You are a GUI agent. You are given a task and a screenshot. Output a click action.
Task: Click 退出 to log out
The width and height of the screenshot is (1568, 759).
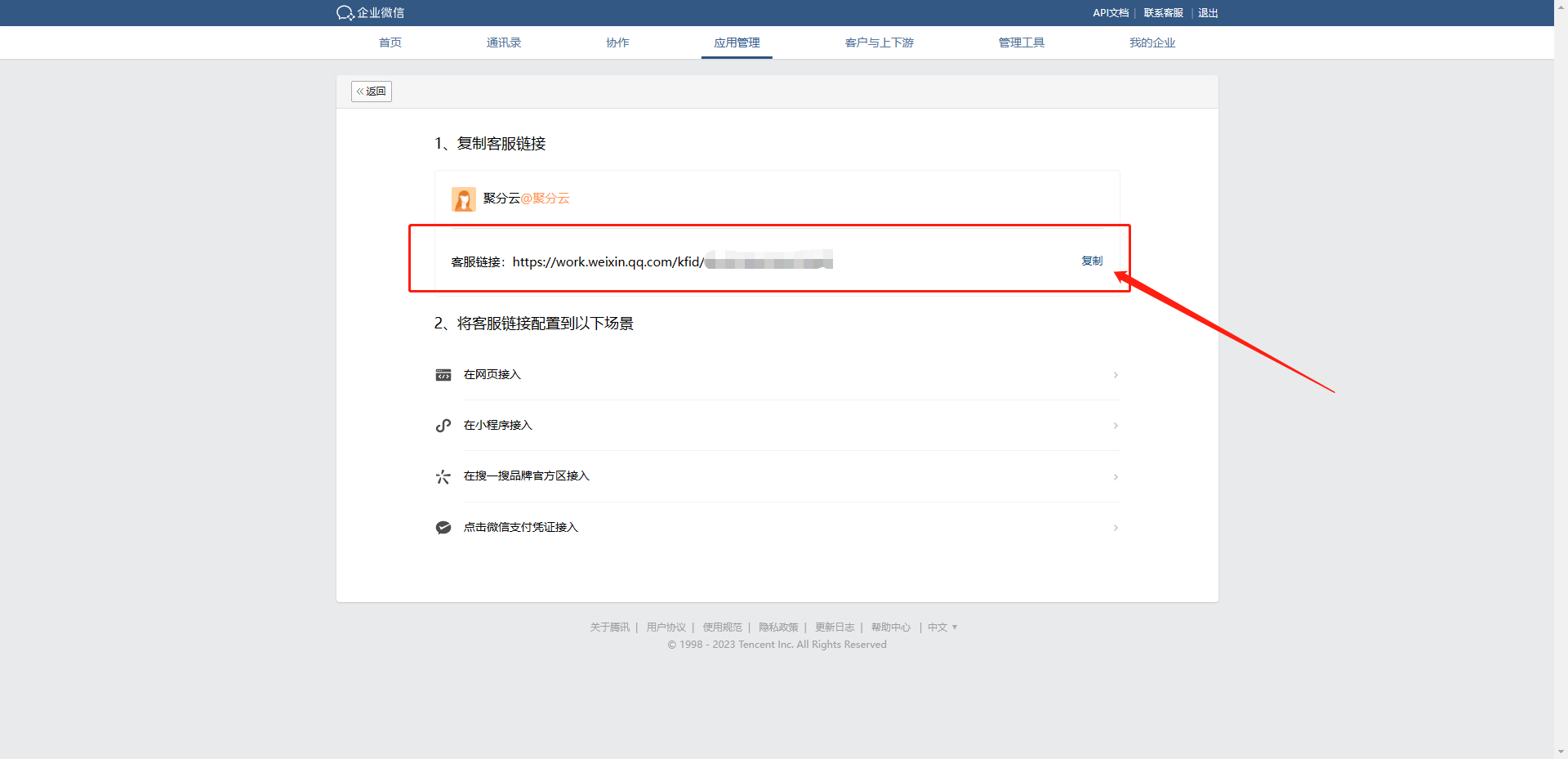tap(1208, 13)
